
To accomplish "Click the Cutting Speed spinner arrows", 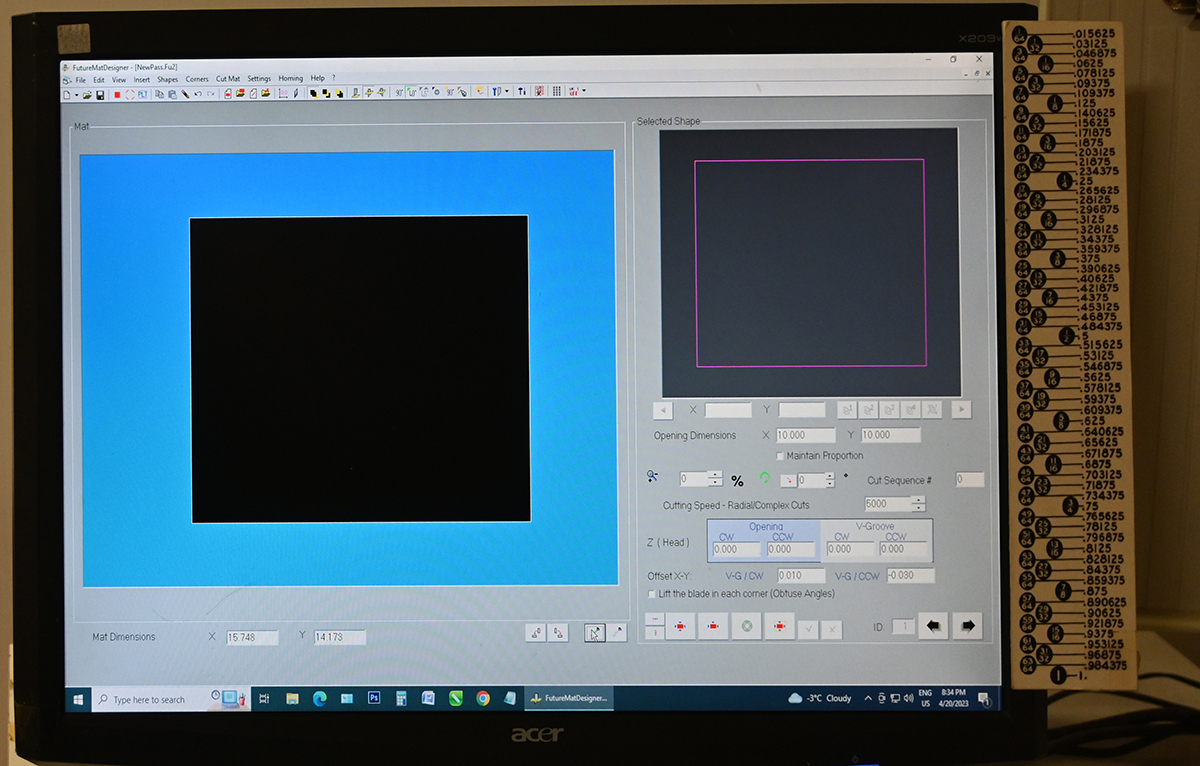I will click(x=919, y=504).
